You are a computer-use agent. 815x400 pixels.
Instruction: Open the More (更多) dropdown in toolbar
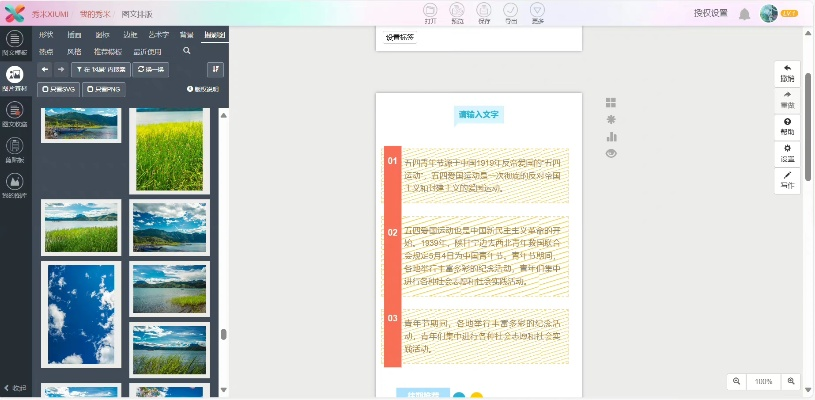click(x=537, y=10)
